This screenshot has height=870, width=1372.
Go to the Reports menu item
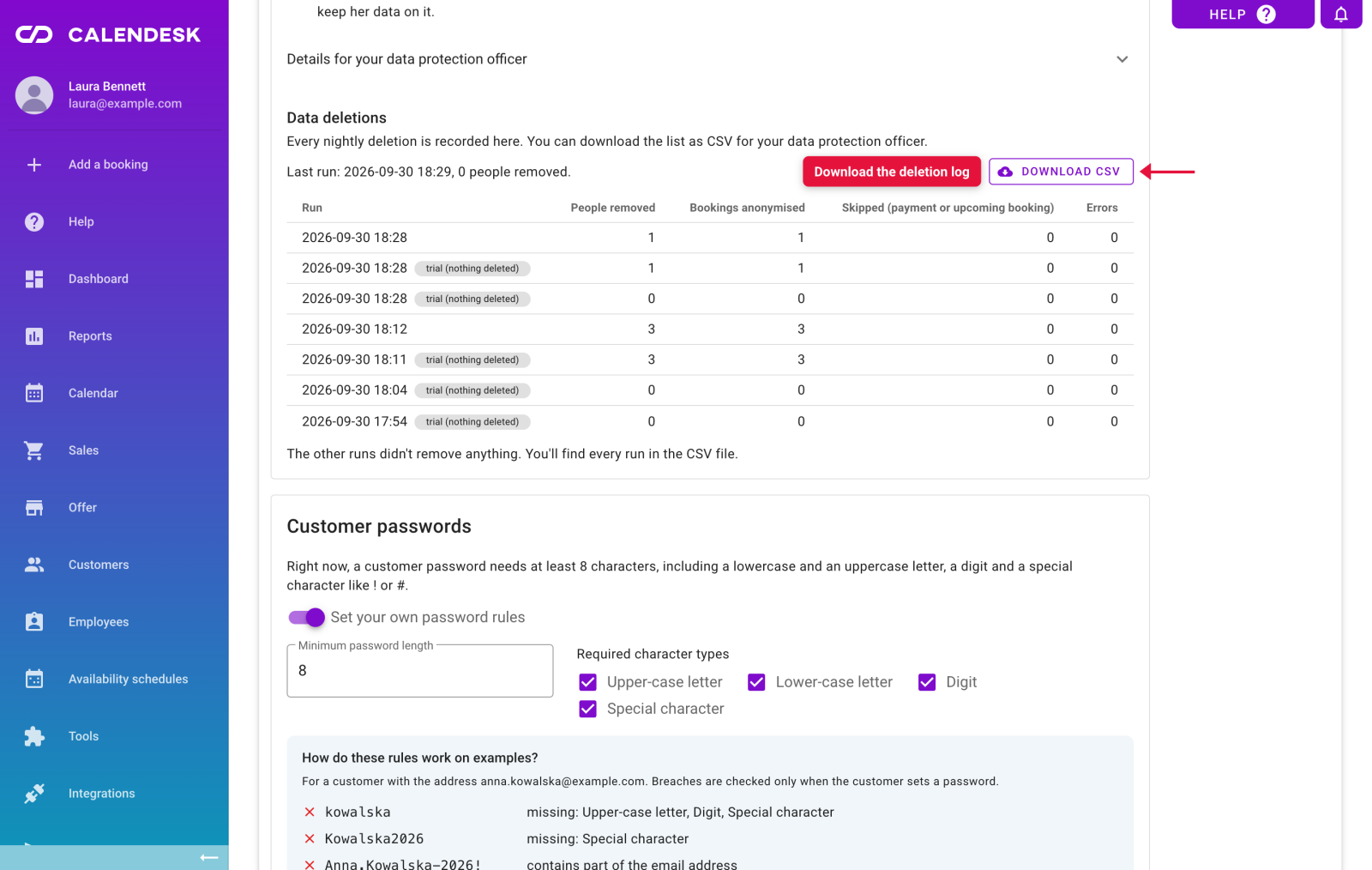click(x=114, y=336)
